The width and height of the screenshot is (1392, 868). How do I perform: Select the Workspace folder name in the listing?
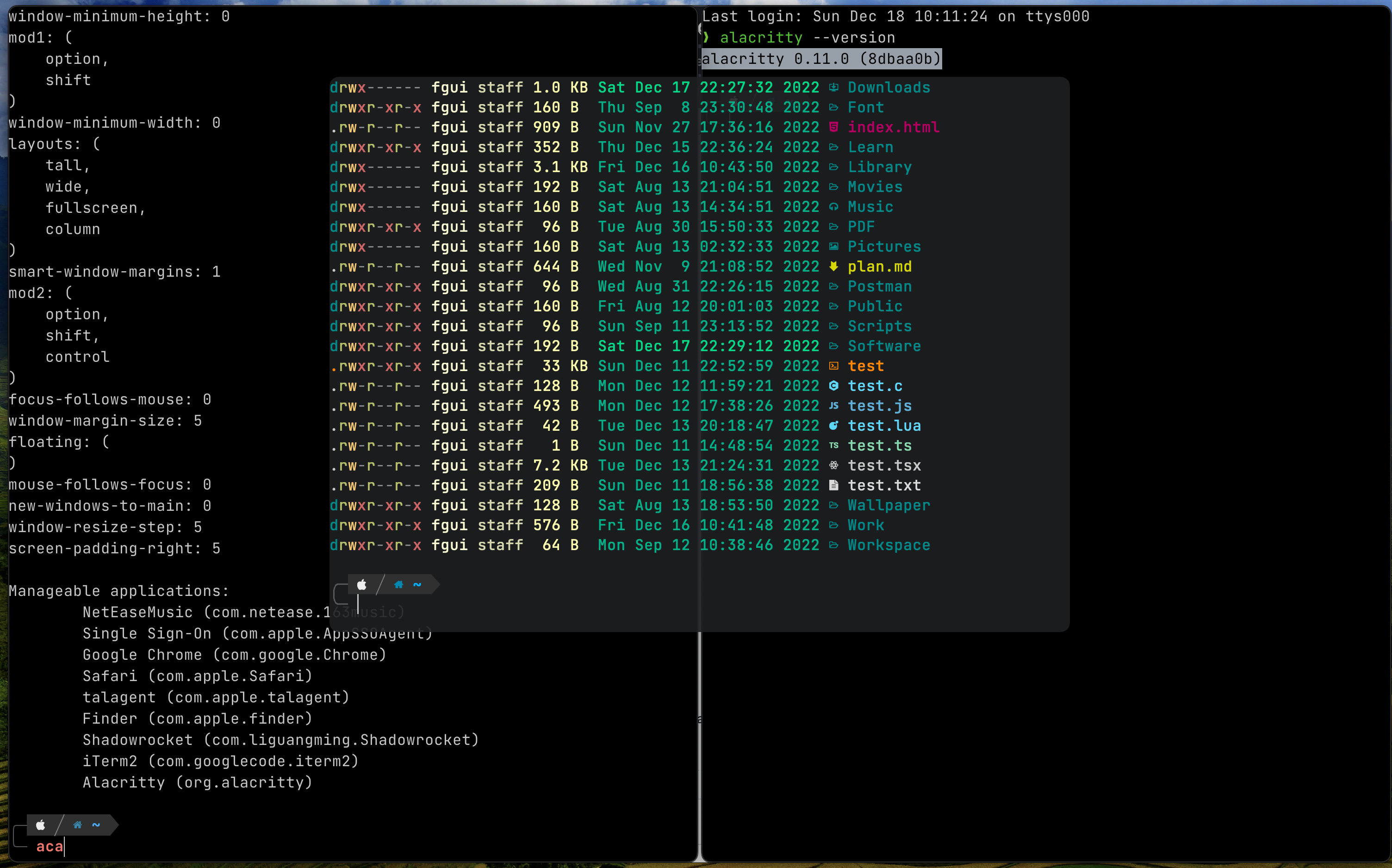click(x=889, y=546)
